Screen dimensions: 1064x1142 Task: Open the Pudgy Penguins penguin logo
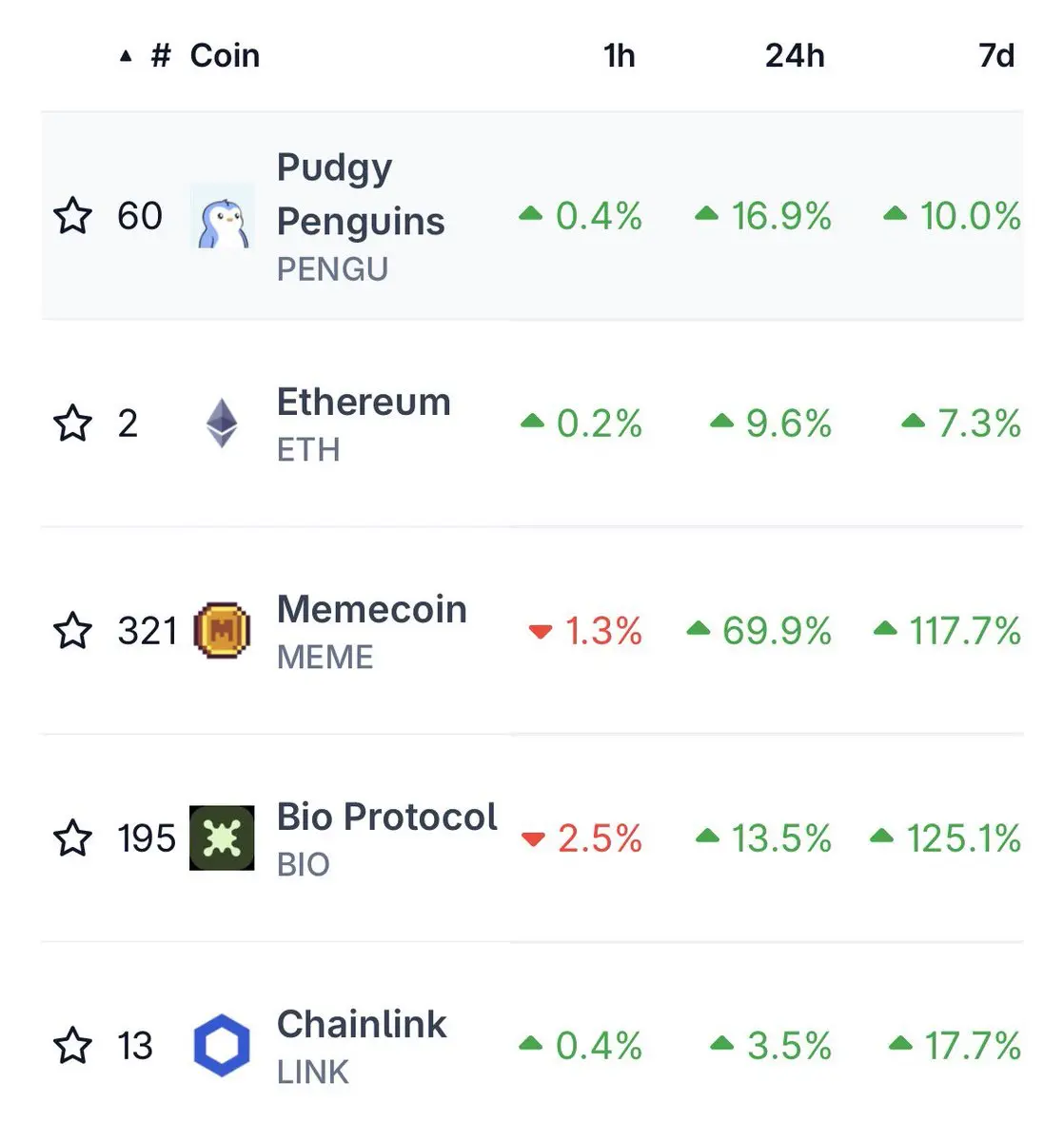click(x=223, y=216)
